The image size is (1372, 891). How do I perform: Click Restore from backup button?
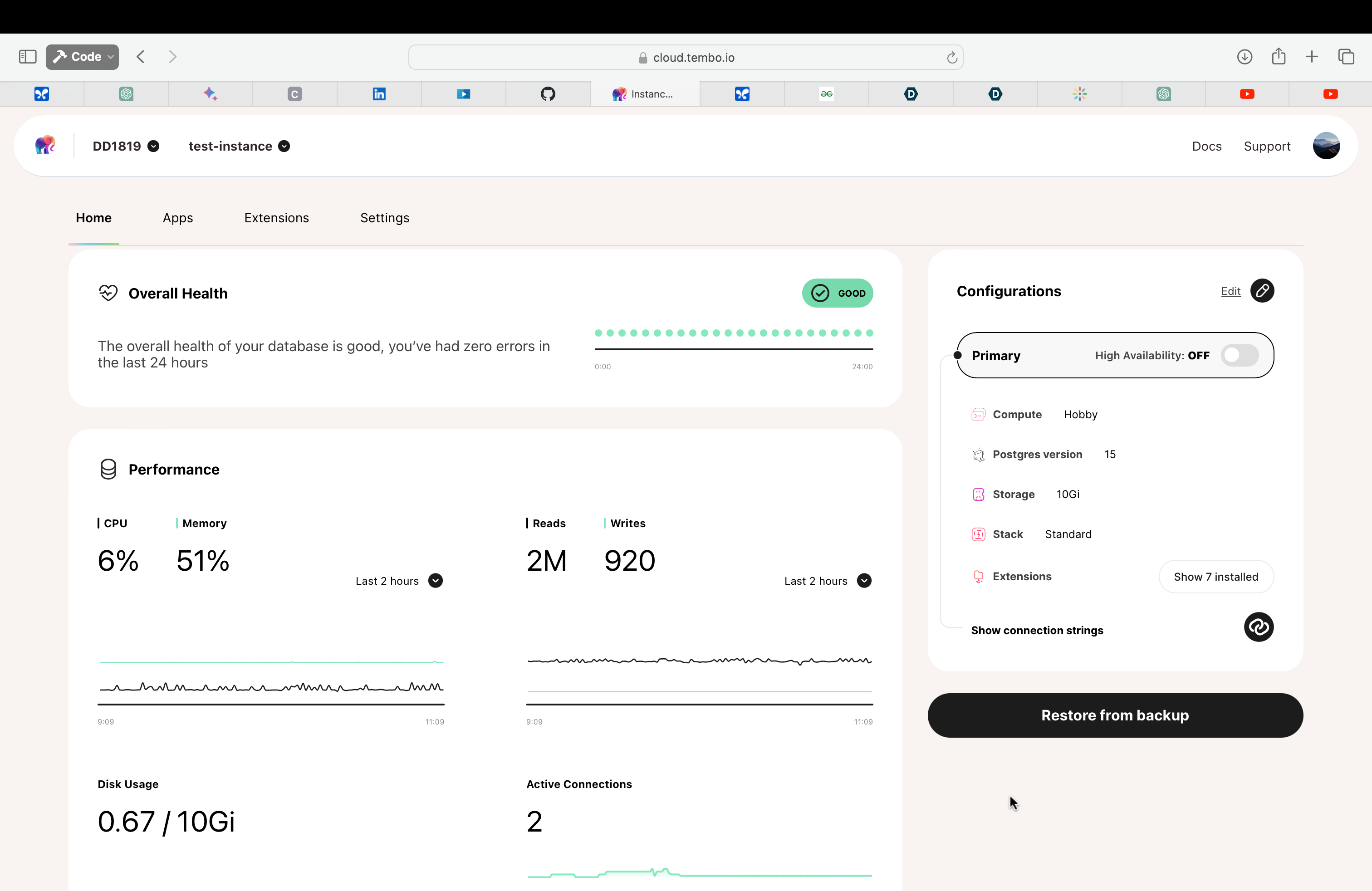1114,715
